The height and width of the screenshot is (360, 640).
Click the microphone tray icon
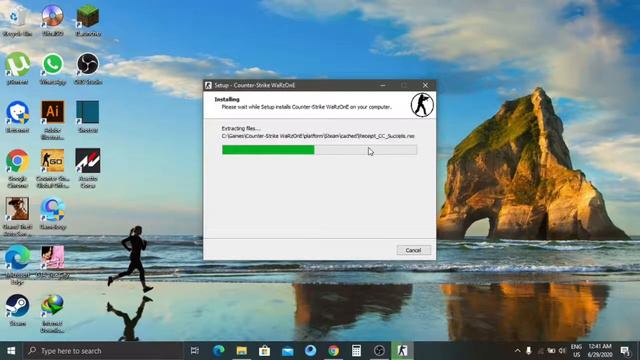click(529, 351)
